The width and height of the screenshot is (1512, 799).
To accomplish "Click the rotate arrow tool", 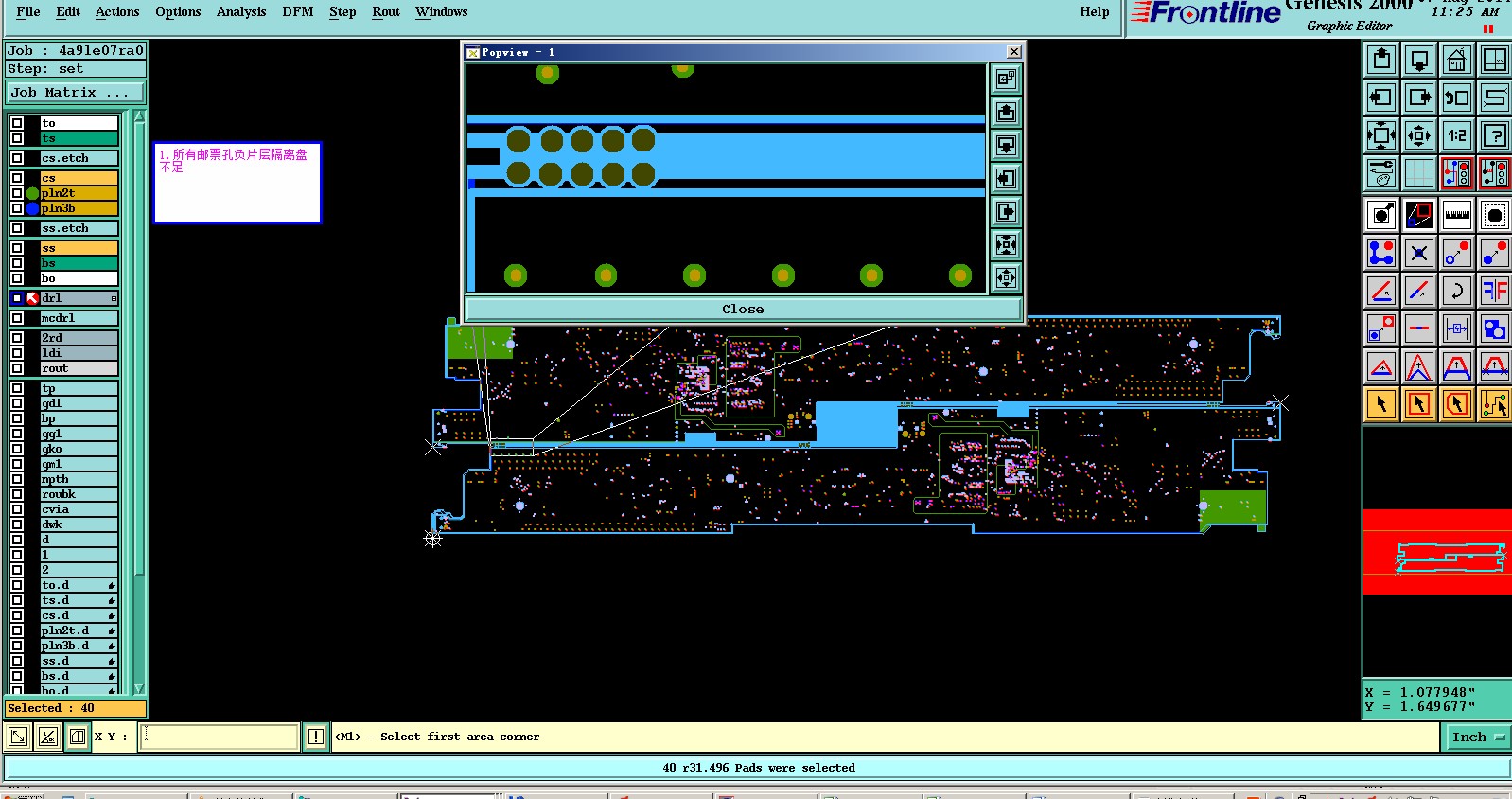I will click(1457, 291).
